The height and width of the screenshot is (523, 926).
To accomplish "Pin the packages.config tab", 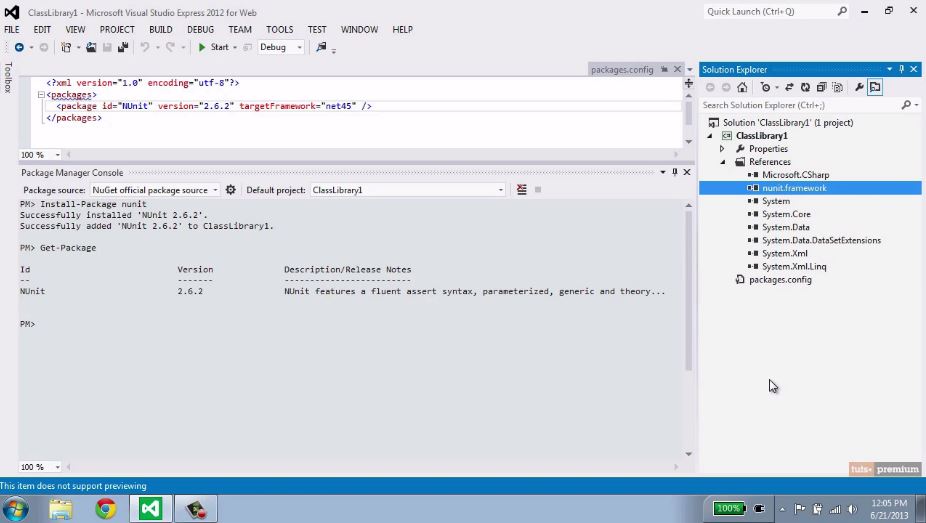I will (x=664, y=70).
